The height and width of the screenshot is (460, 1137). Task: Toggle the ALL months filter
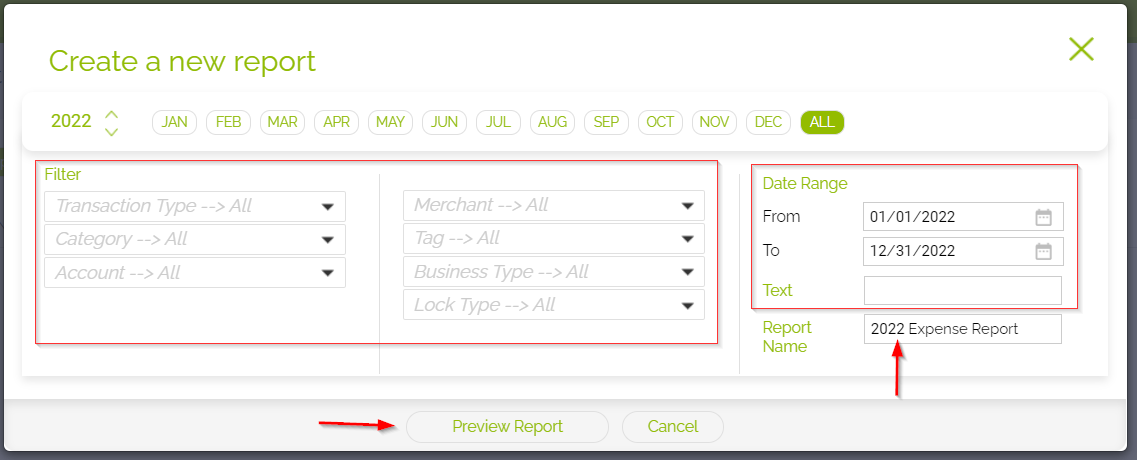coord(822,122)
